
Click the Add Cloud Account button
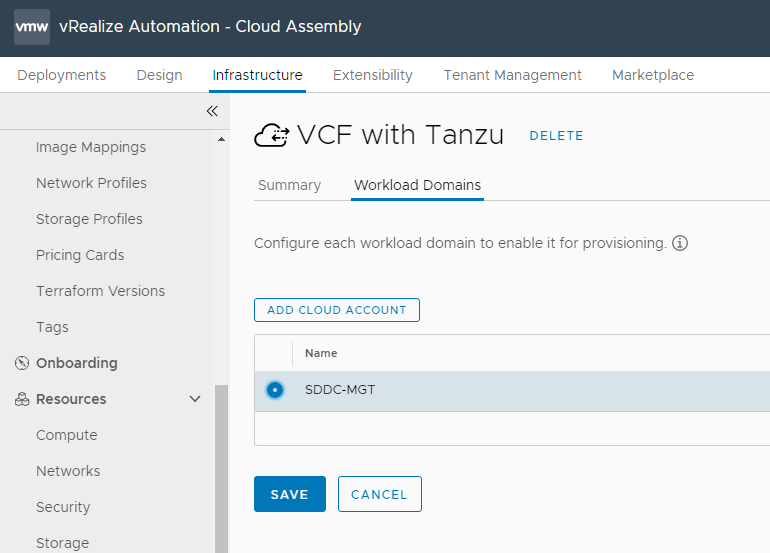pos(337,310)
